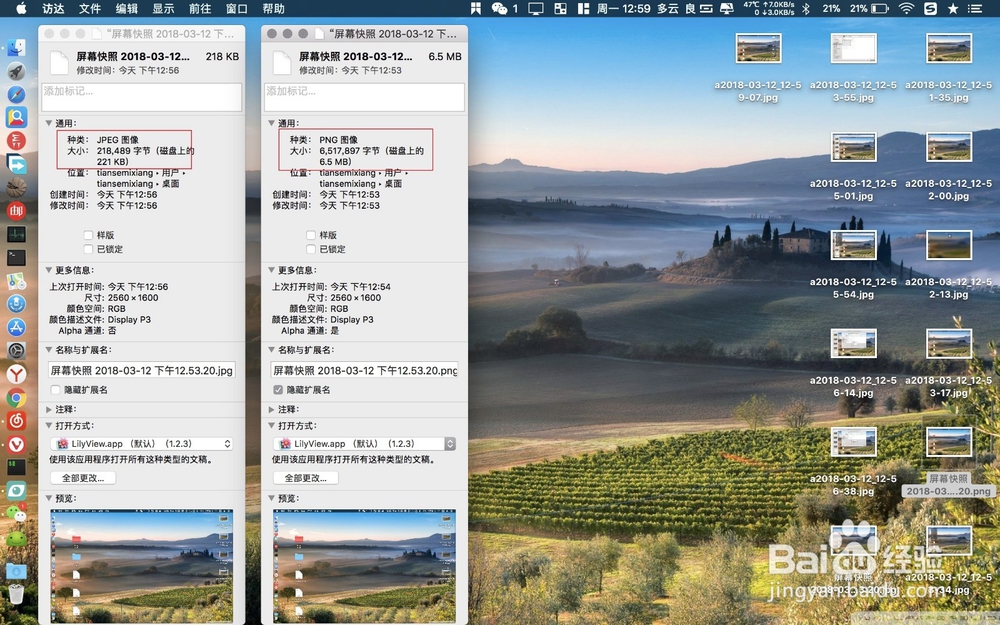Click the filename field ending .jpg
The width and height of the screenshot is (1000, 625).
point(142,371)
